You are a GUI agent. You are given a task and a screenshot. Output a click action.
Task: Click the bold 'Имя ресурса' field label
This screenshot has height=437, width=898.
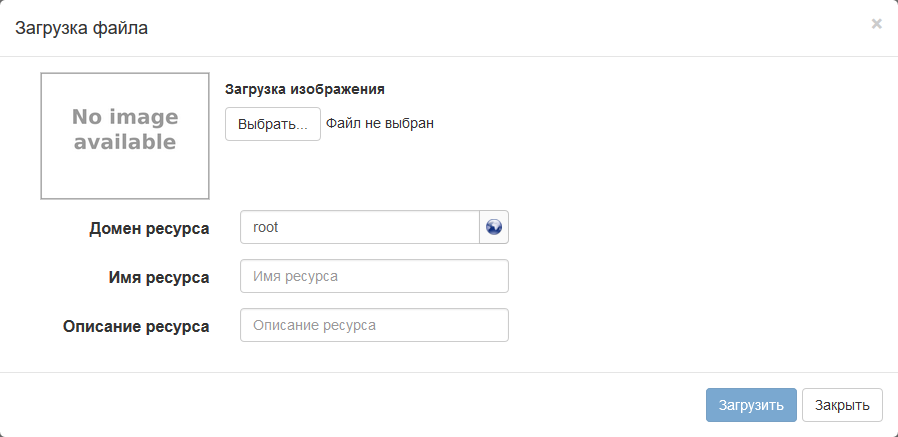[158, 277]
